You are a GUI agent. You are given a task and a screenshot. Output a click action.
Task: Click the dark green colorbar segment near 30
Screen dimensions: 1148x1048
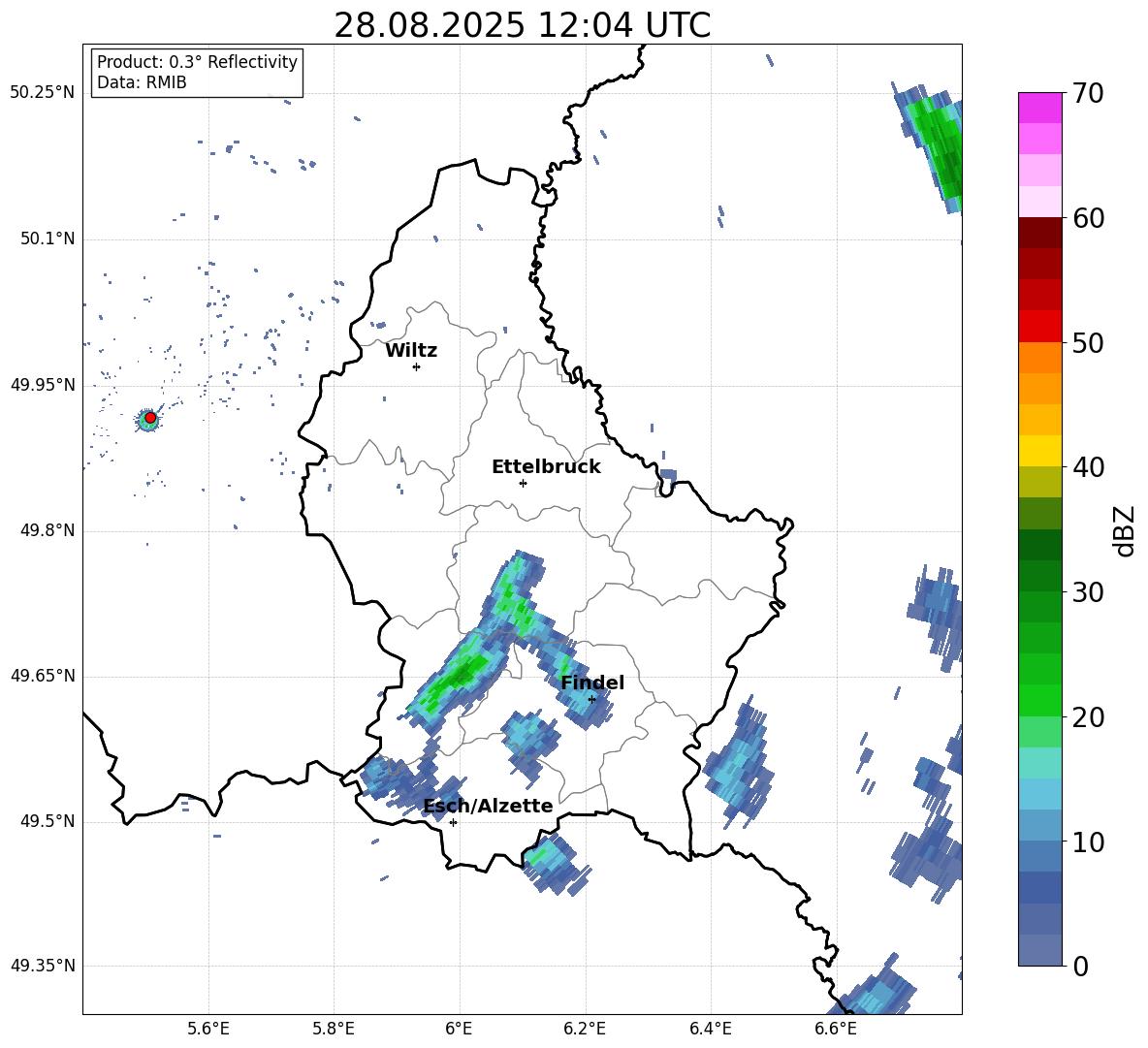[1039, 576]
